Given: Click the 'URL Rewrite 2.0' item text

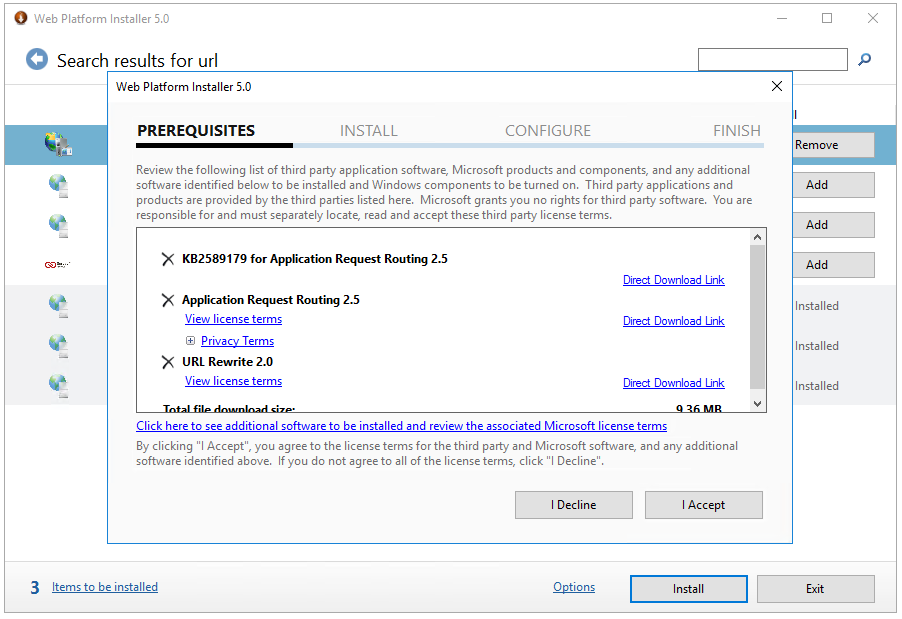Looking at the screenshot, I should (227, 362).
